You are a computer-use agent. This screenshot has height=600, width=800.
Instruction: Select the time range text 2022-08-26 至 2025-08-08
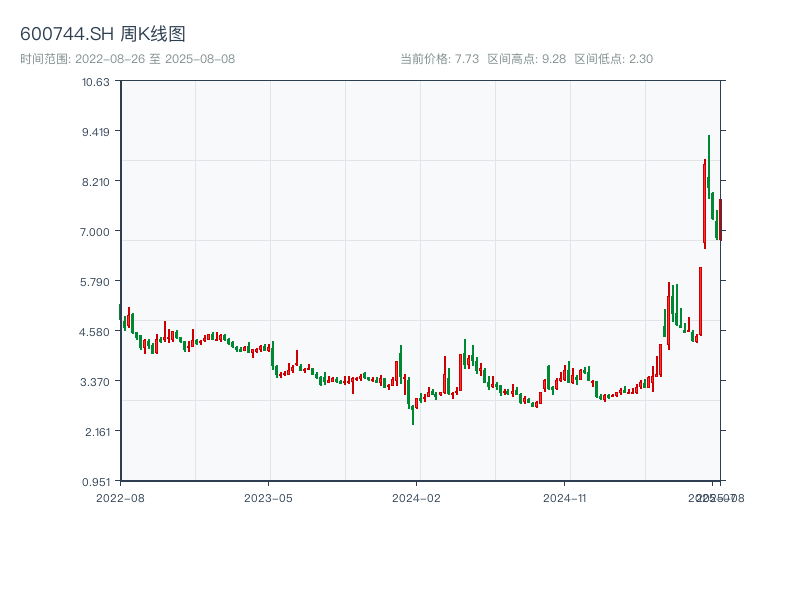tap(155, 59)
